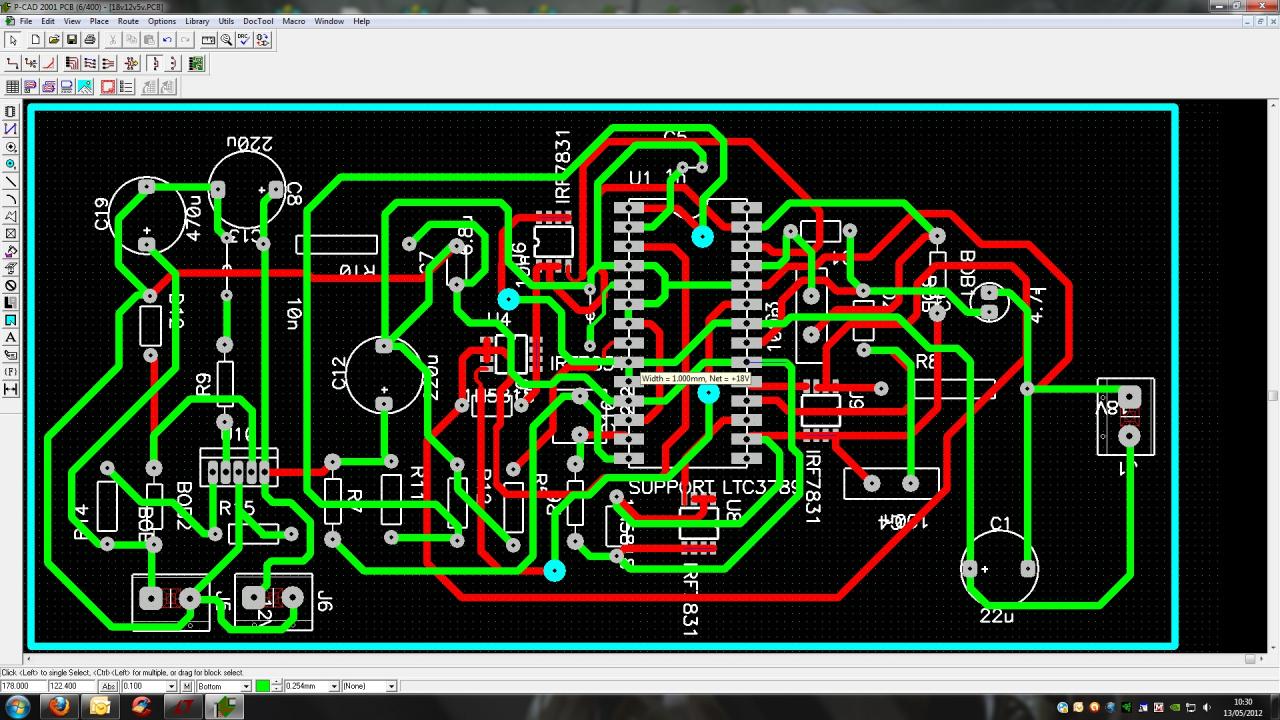This screenshot has width=1280, height=720.
Task: Select the Place Arc tool
Action: click(x=11, y=199)
